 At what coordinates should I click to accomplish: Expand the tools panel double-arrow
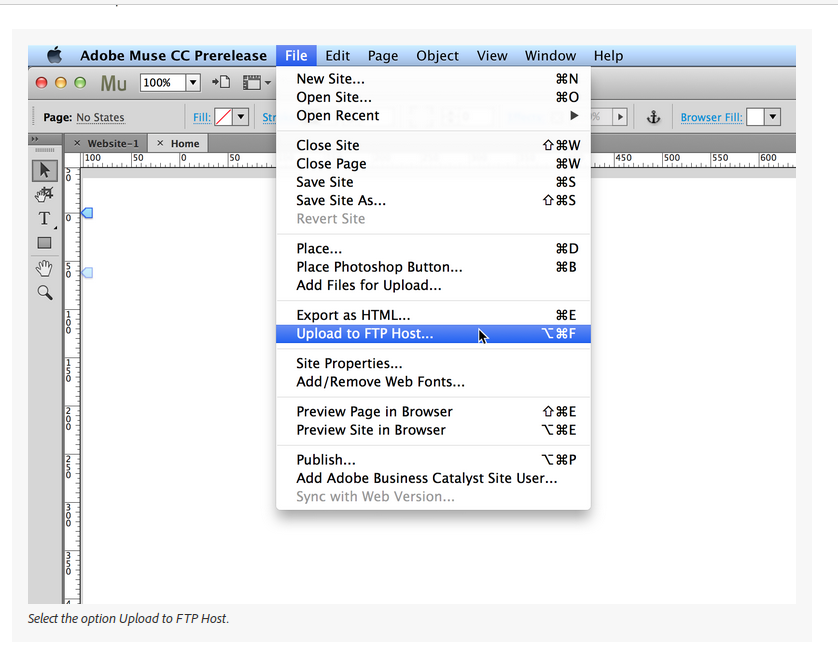tap(35, 139)
